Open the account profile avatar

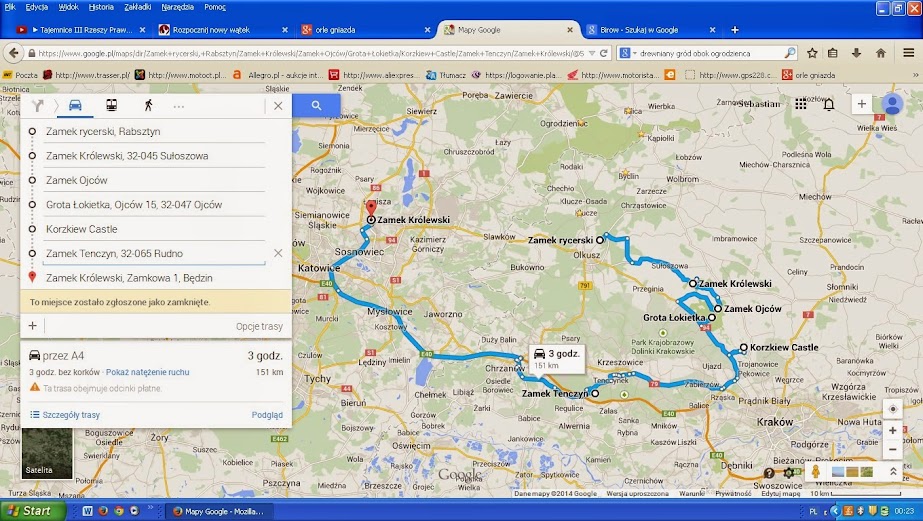[x=892, y=104]
